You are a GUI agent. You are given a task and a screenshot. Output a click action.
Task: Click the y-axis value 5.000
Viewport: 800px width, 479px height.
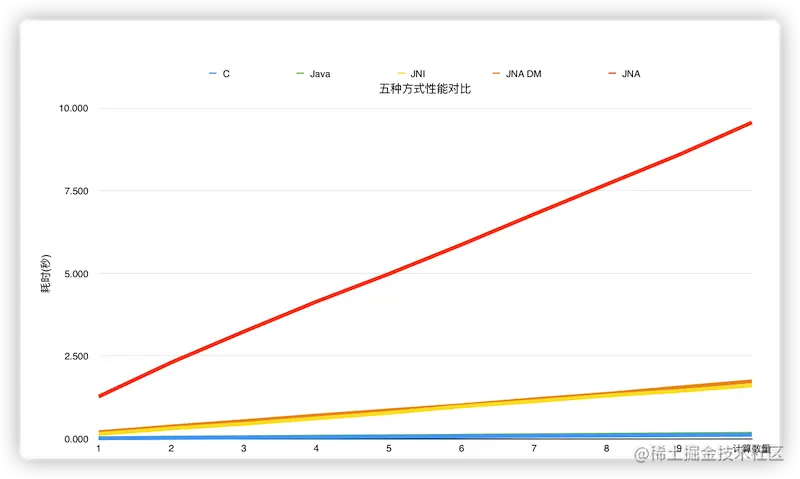(x=77, y=274)
